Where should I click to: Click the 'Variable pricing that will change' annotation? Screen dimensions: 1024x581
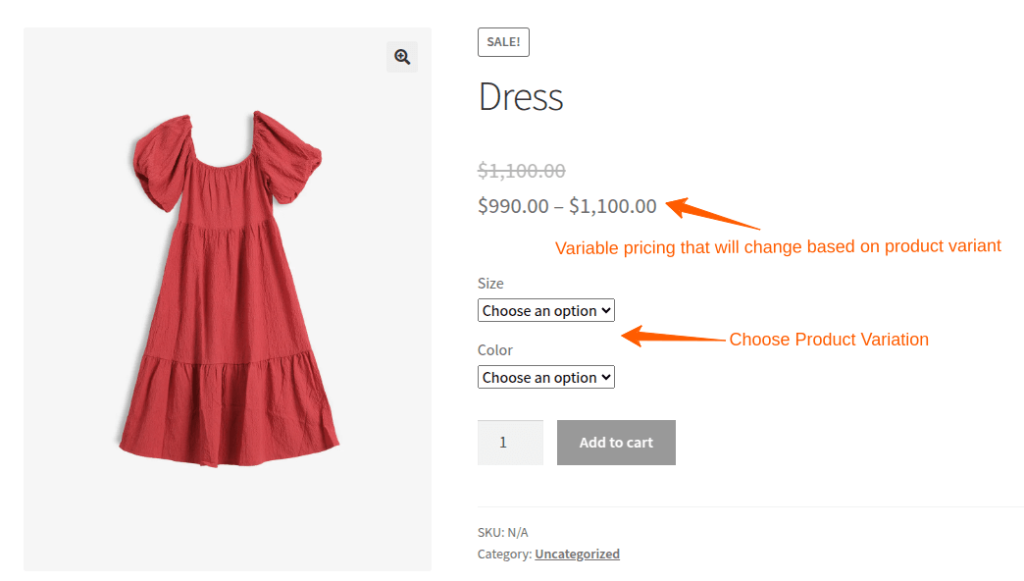tap(778, 247)
